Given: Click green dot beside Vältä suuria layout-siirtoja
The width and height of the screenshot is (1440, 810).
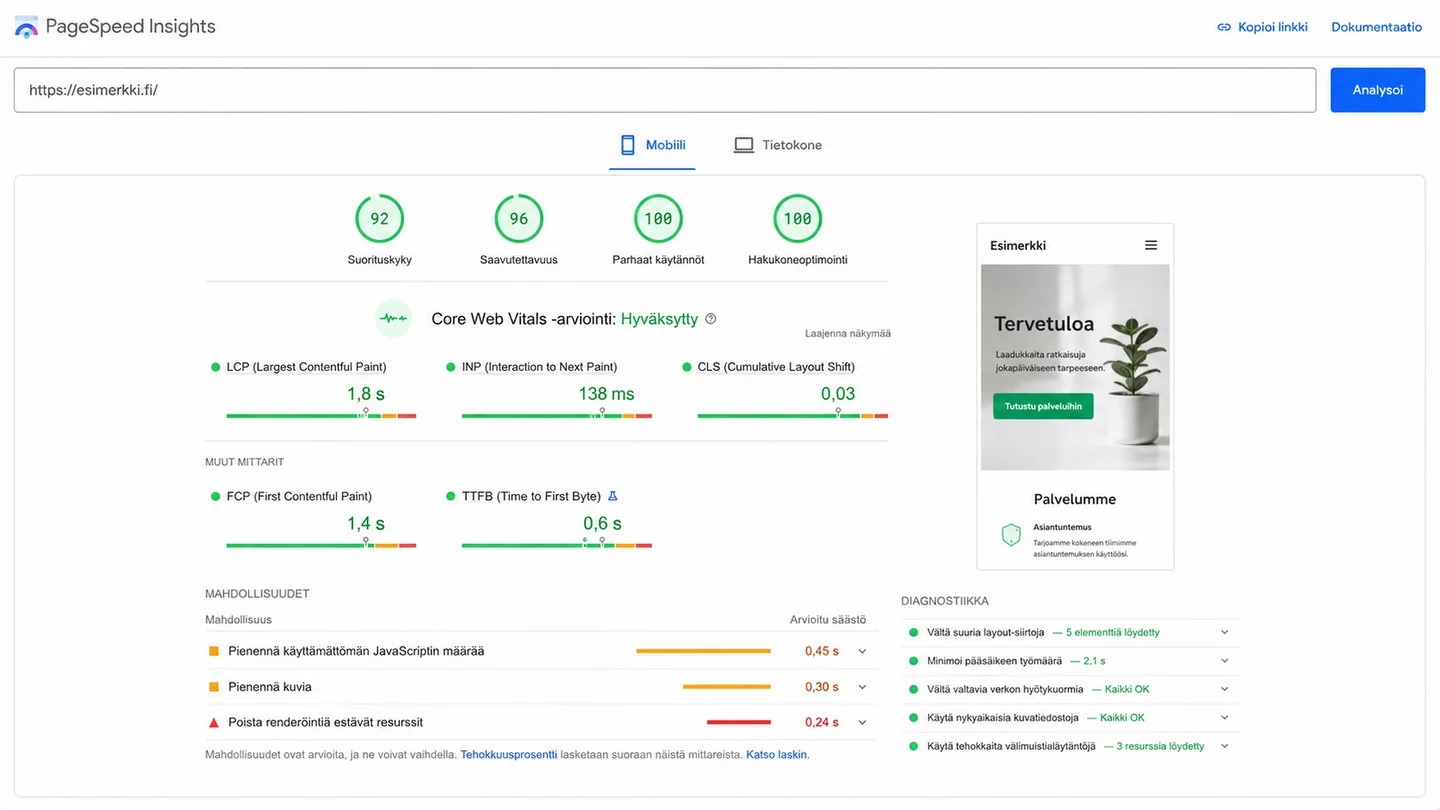Looking at the screenshot, I should pos(913,632).
